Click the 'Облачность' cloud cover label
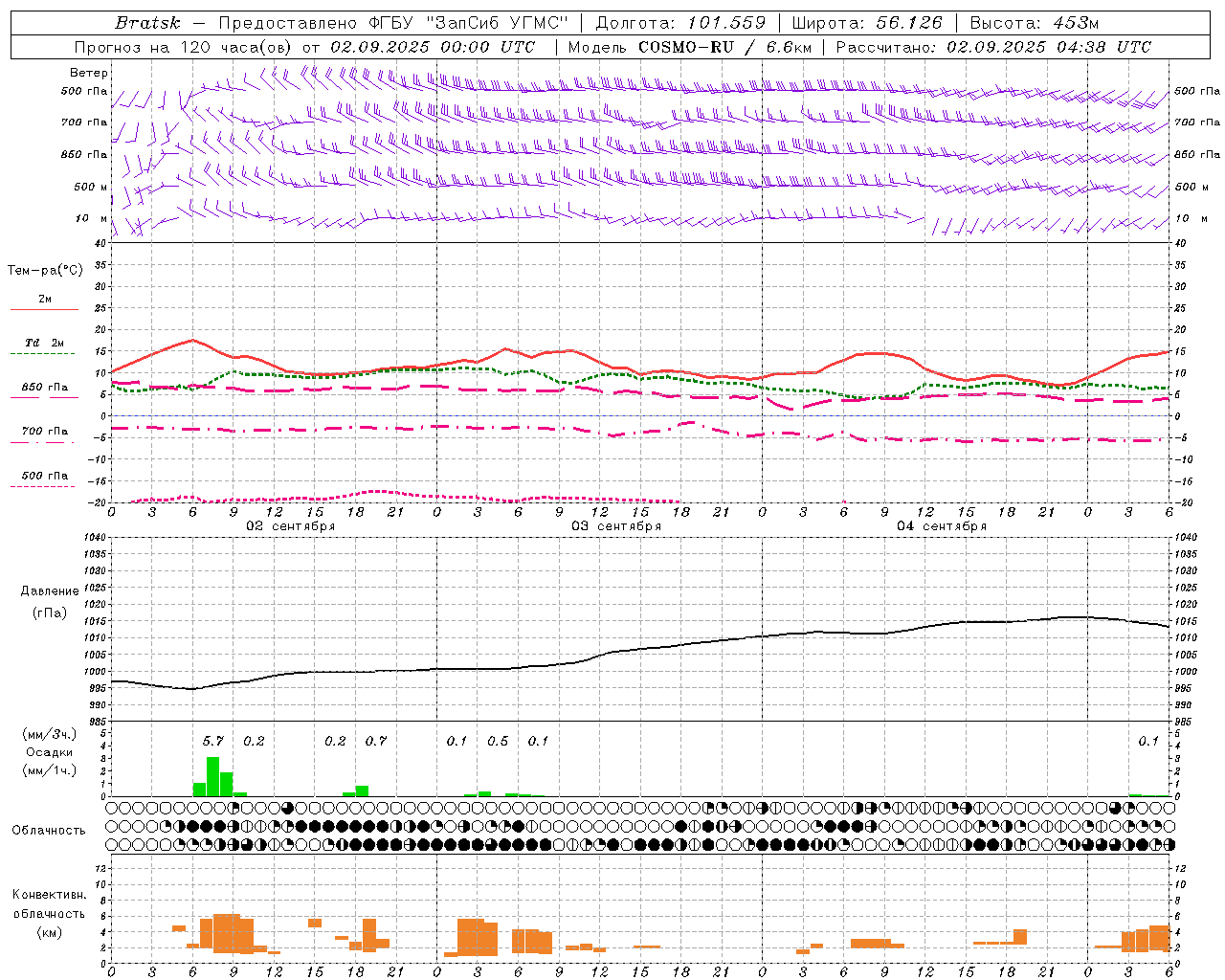This screenshot has height=980, width=1225. pyautogui.click(x=49, y=830)
